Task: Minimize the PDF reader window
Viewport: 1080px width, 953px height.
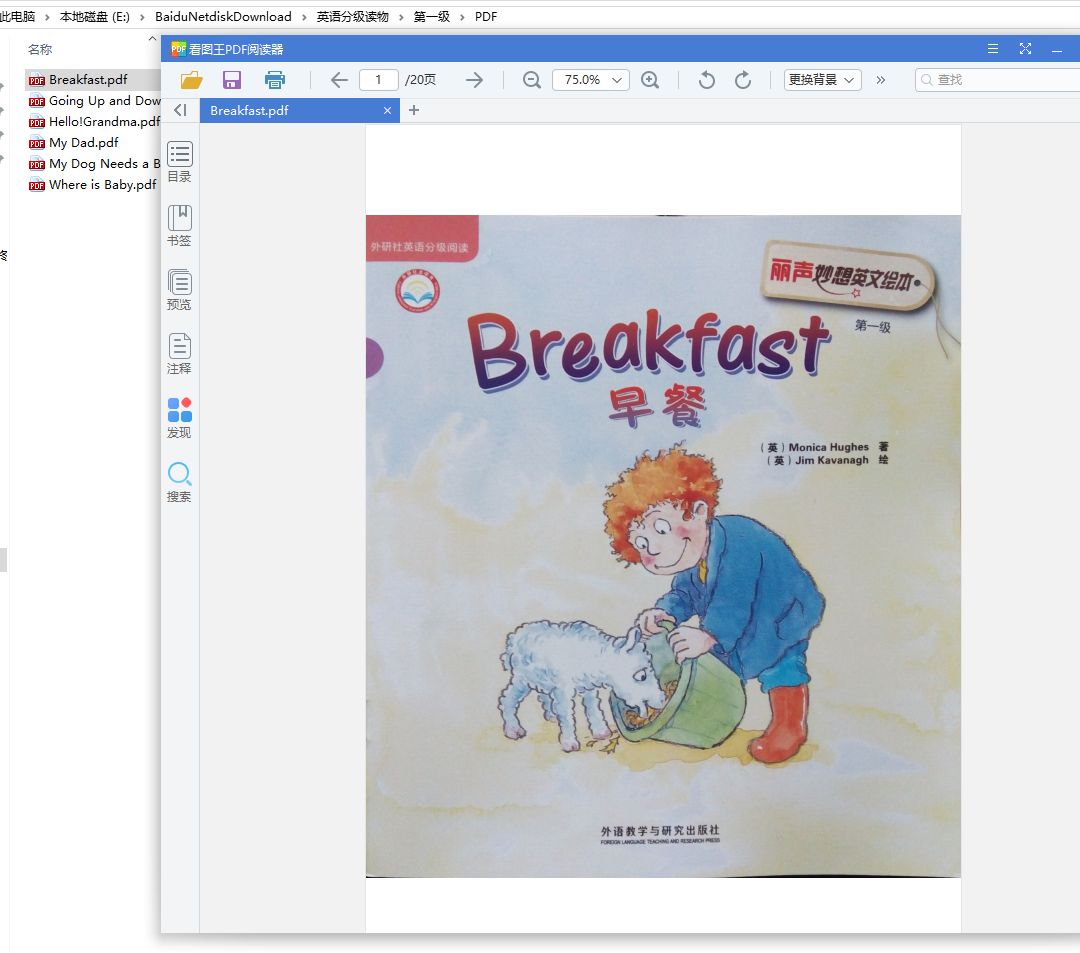Action: point(1057,50)
